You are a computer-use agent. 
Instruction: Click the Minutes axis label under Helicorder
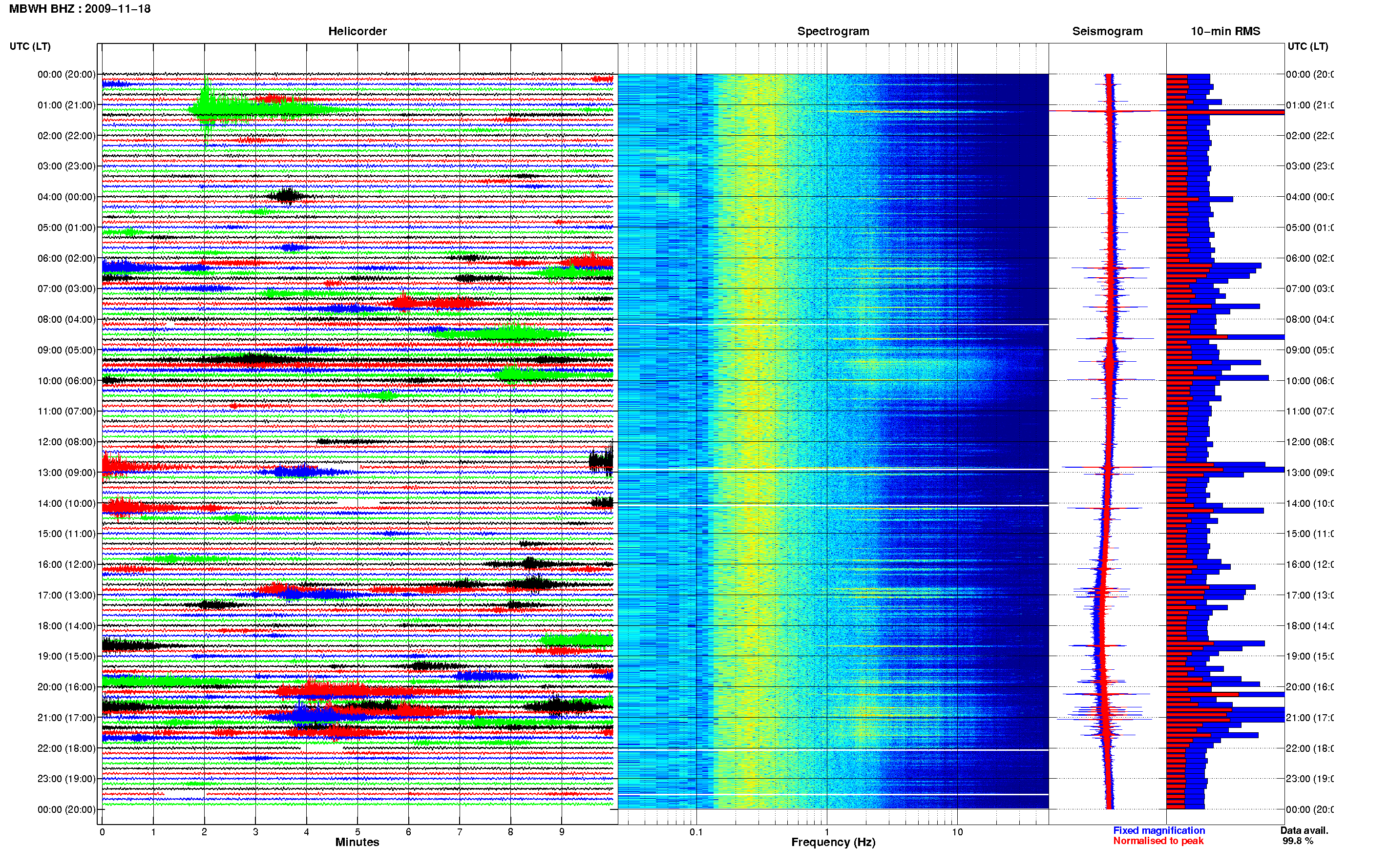pyautogui.click(x=357, y=842)
